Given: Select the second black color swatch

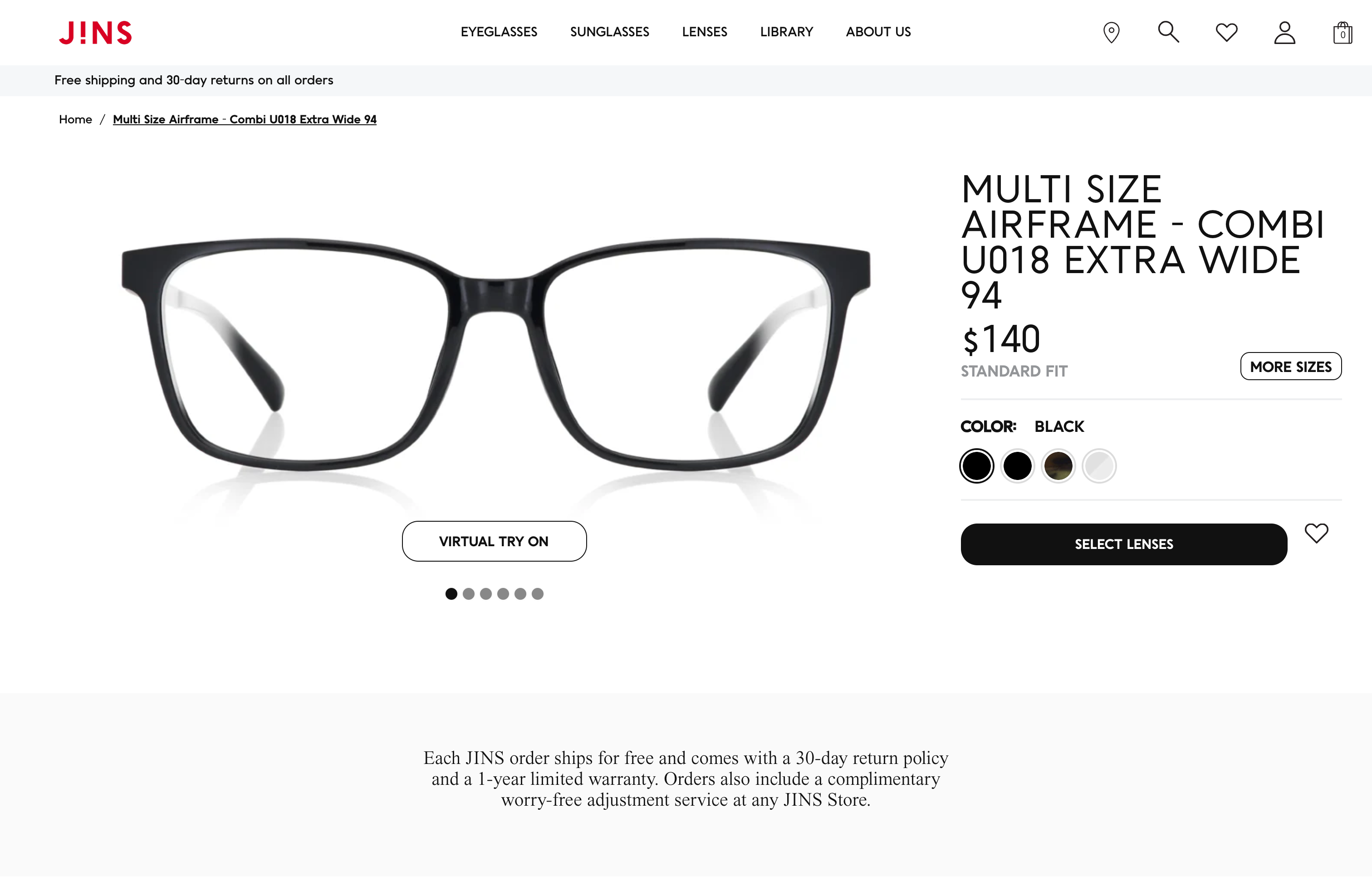Looking at the screenshot, I should (x=1017, y=465).
